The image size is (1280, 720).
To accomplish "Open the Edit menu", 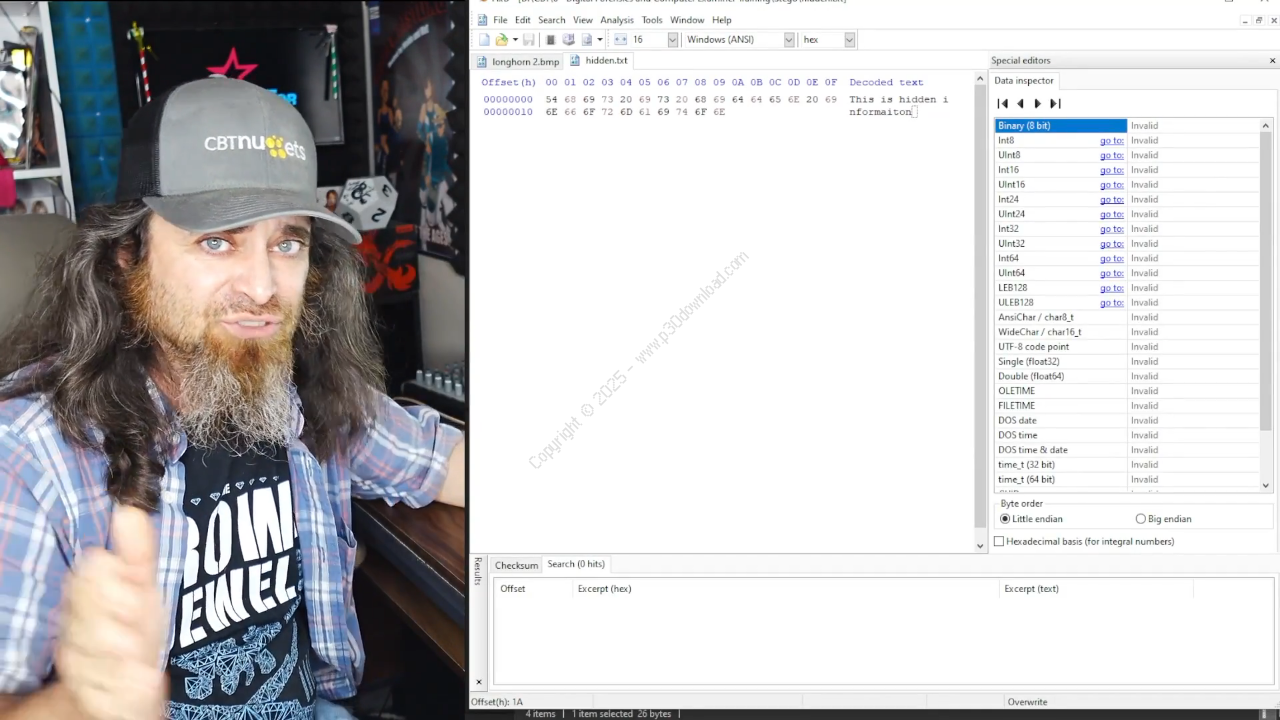I will coord(523,20).
